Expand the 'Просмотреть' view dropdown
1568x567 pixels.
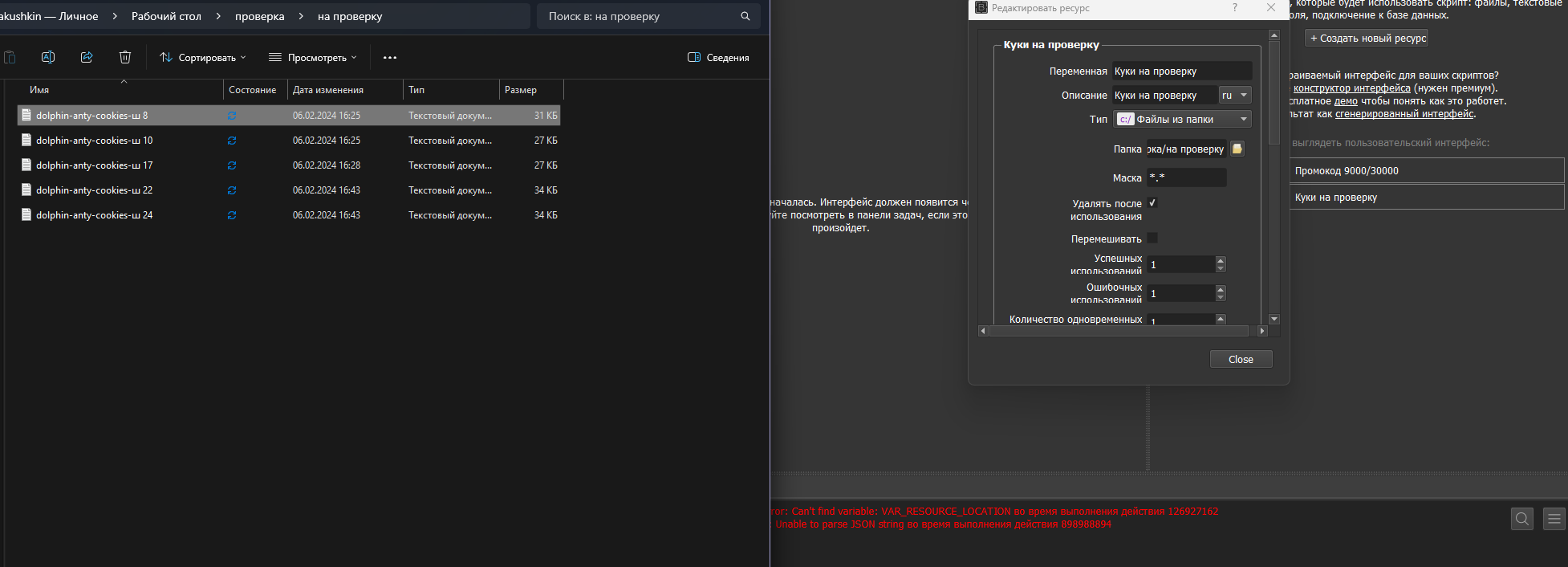click(x=313, y=58)
